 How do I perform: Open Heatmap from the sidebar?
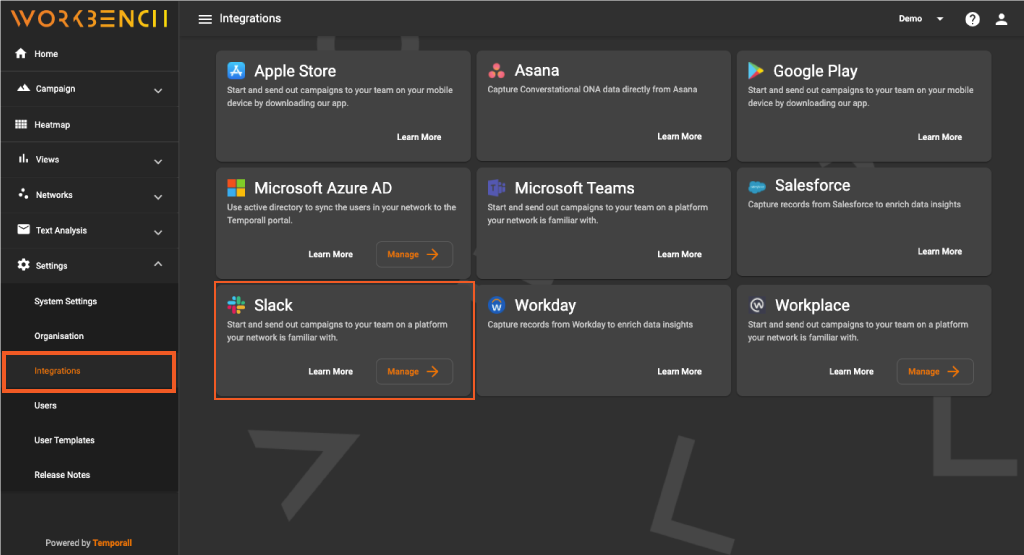click(89, 124)
